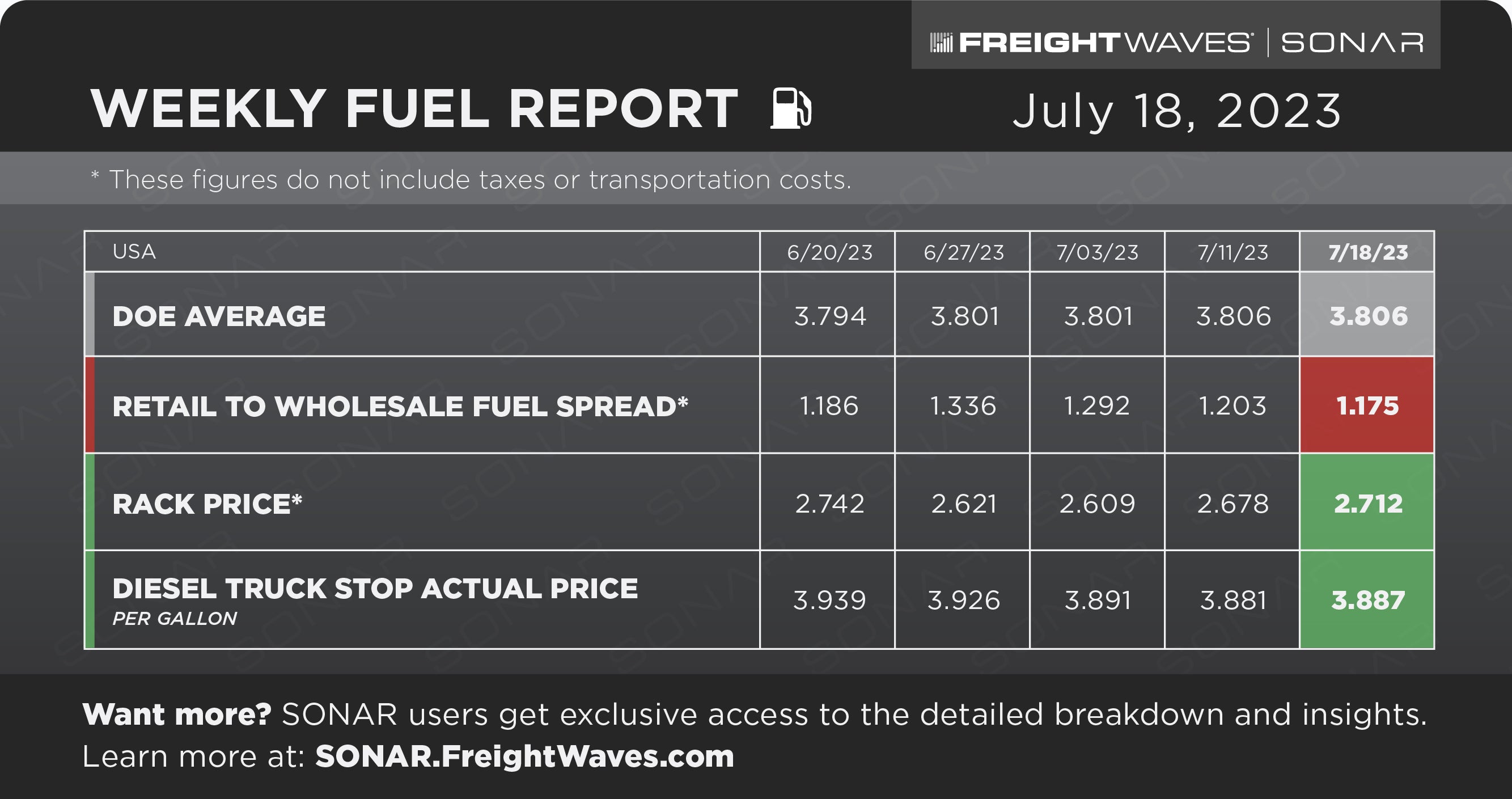Select DIESEL TRUCK STOP ACTUAL PRICE label
1512x799 pixels.
tap(375, 589)
